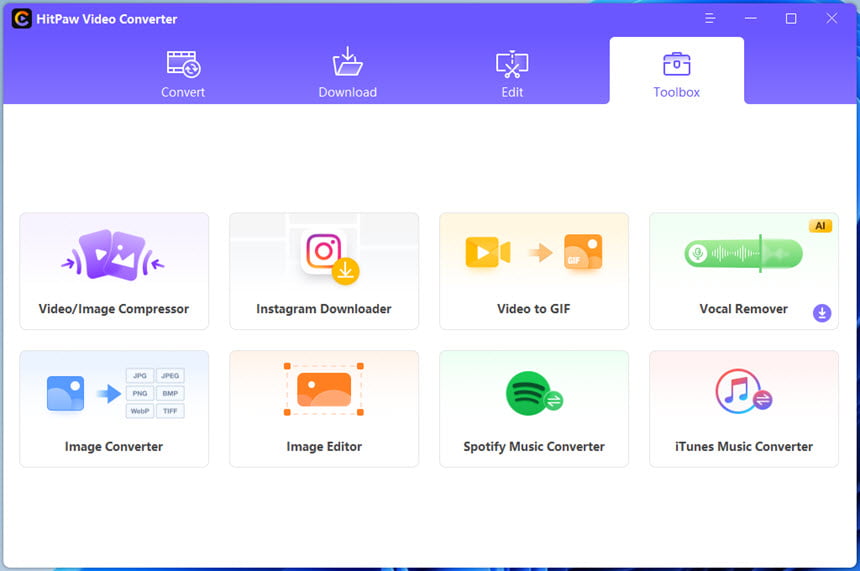Open the Video to GIF tool
The width and height of the screenshot is (860, 571).
534,271
